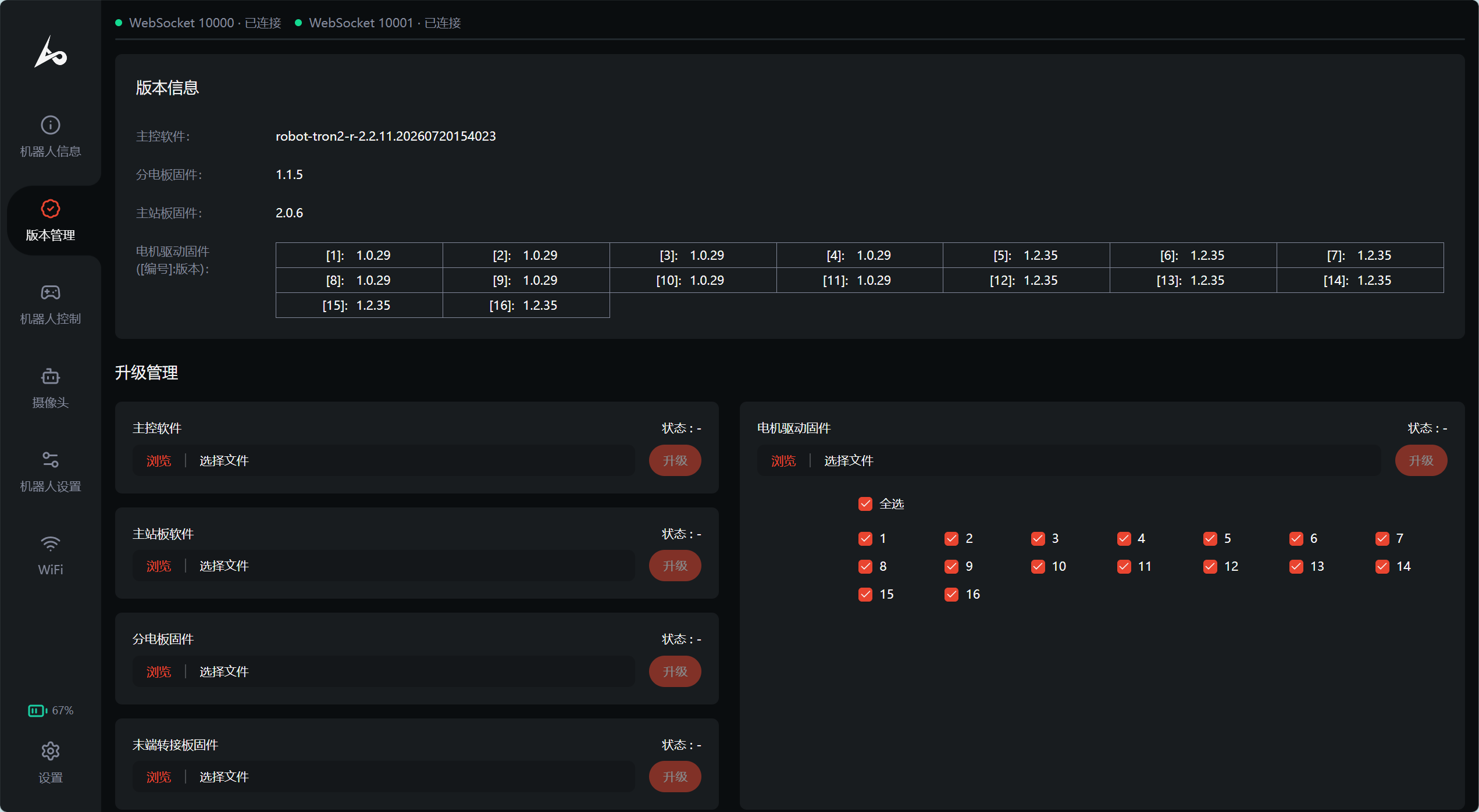
Task: Uncheck motor checkbox 11
Action: [x=1124, y=566]
